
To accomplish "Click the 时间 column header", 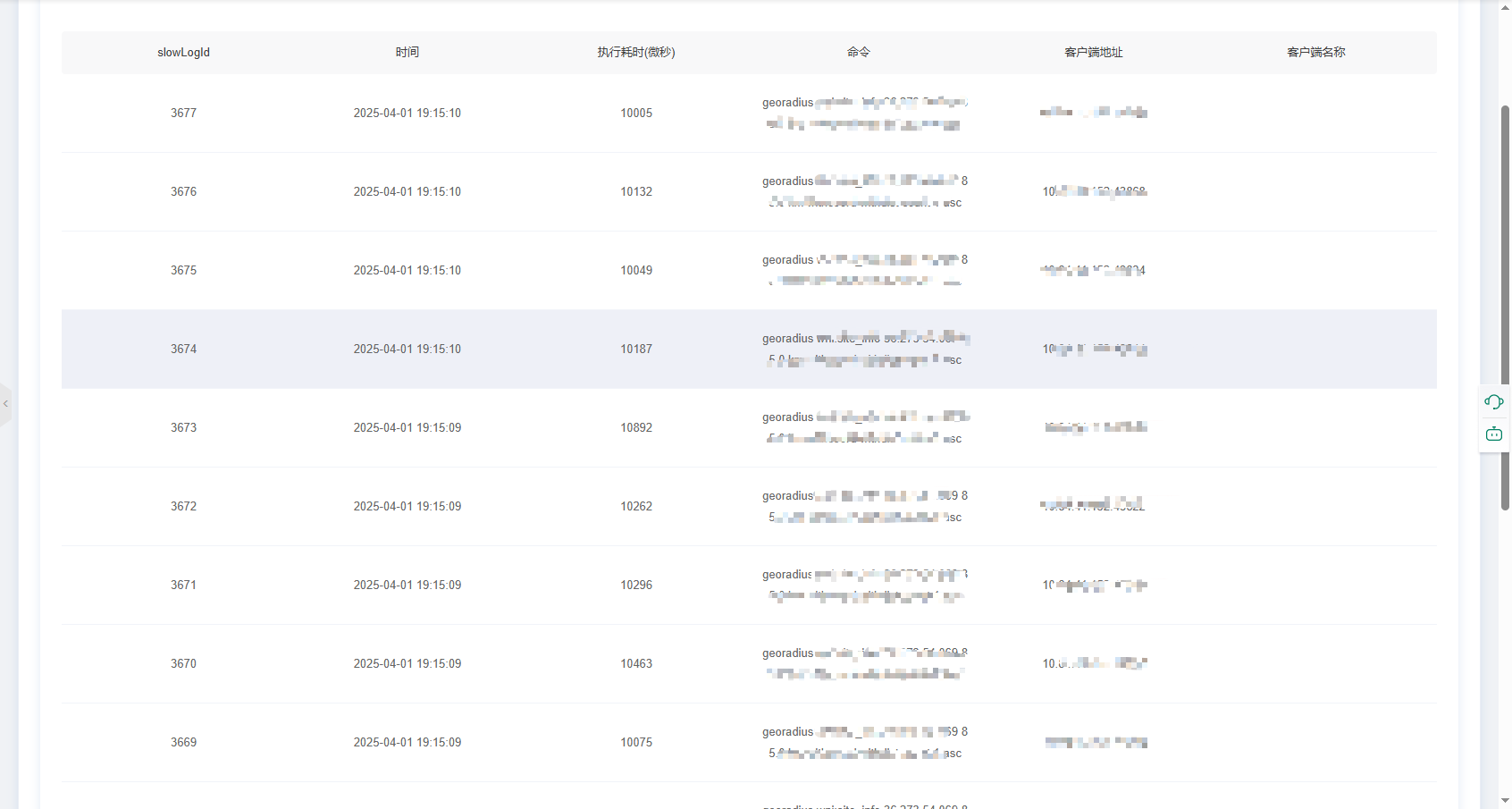I will [x=407, y=53].
